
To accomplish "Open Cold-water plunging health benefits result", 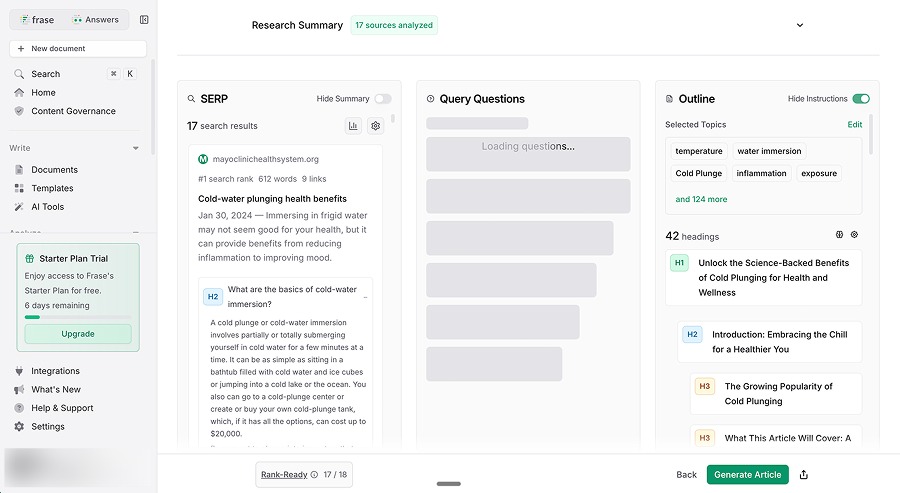I will point(272,199).
